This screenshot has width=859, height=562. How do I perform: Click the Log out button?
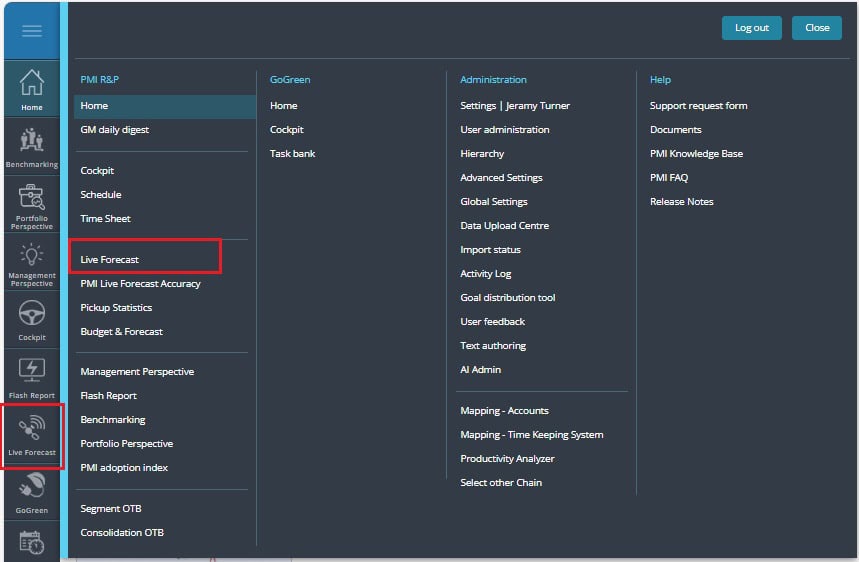pos(751,28)
